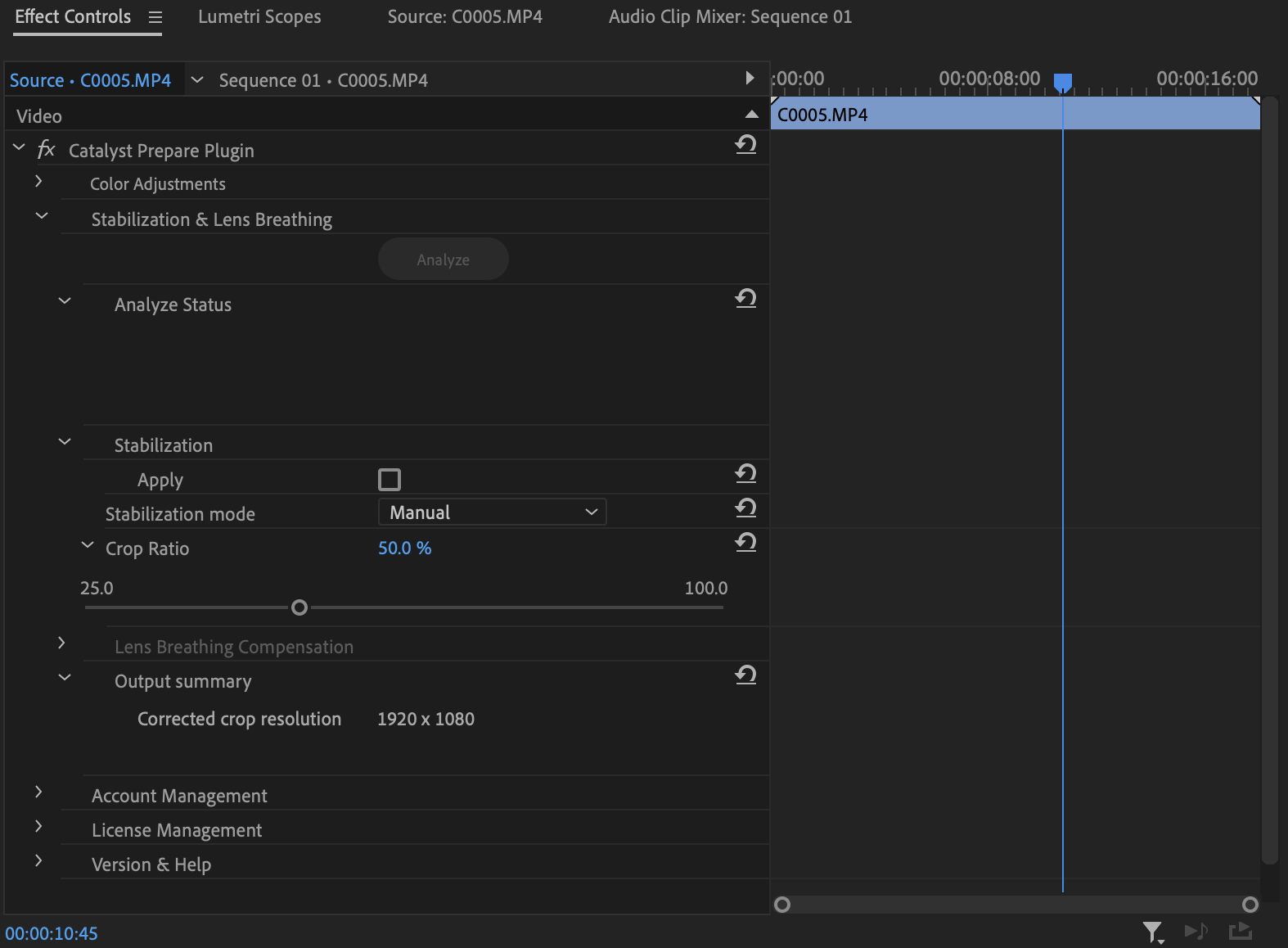Reset the Crop Ratio value

tap(745, 543)
